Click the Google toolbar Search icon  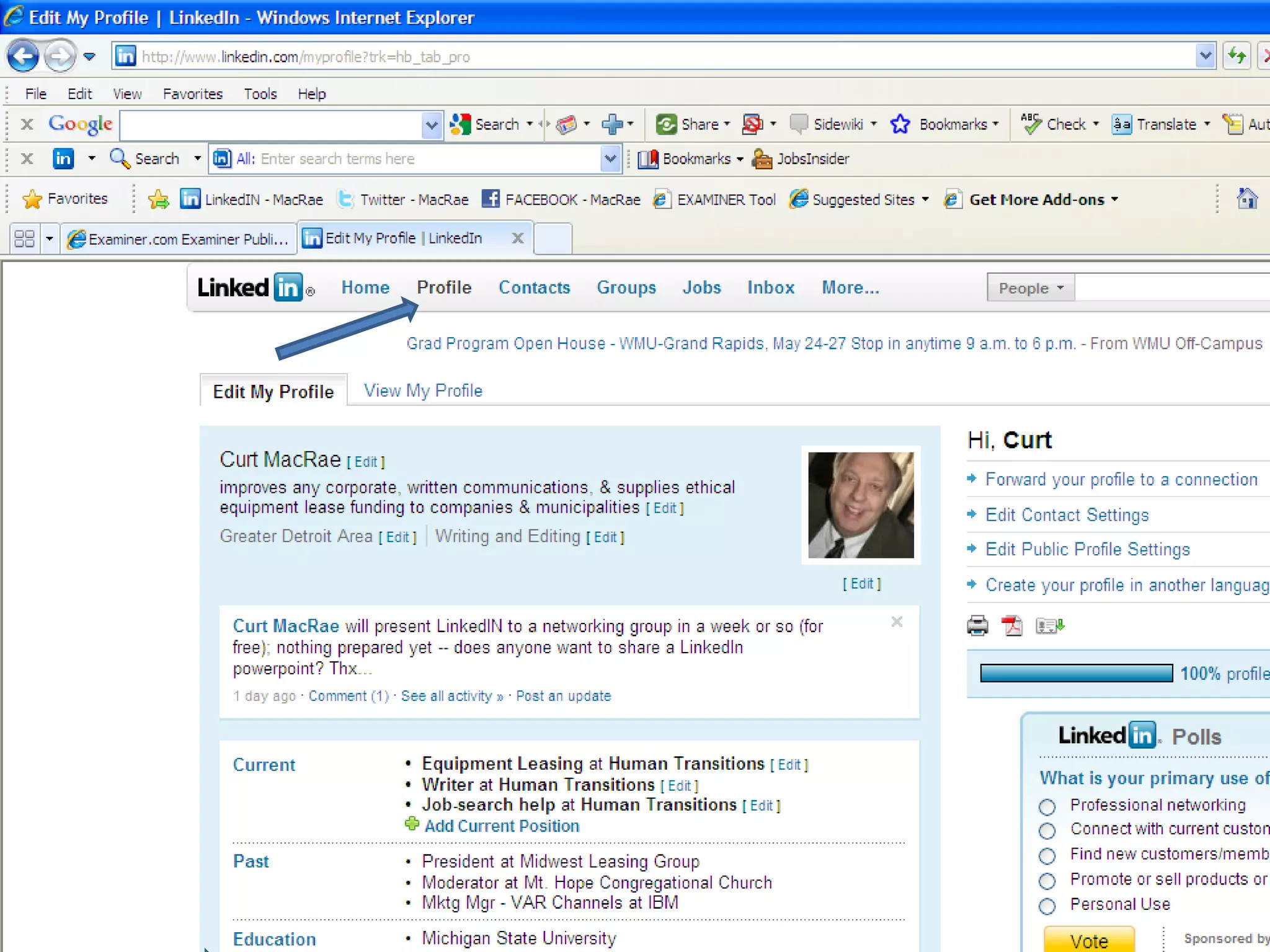[x=460, y=124]
